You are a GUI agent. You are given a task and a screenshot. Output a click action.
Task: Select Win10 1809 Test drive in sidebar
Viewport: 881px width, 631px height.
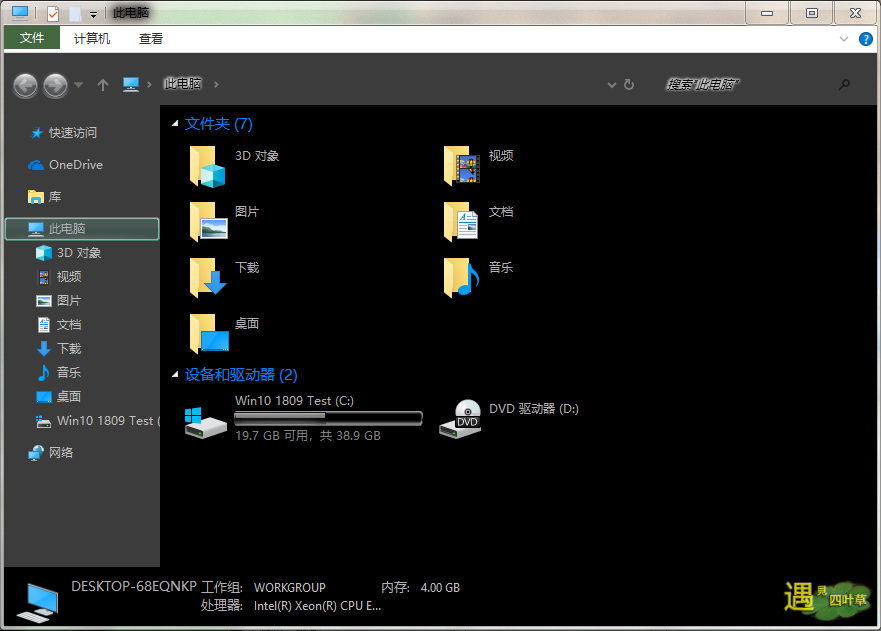point(98,421)
